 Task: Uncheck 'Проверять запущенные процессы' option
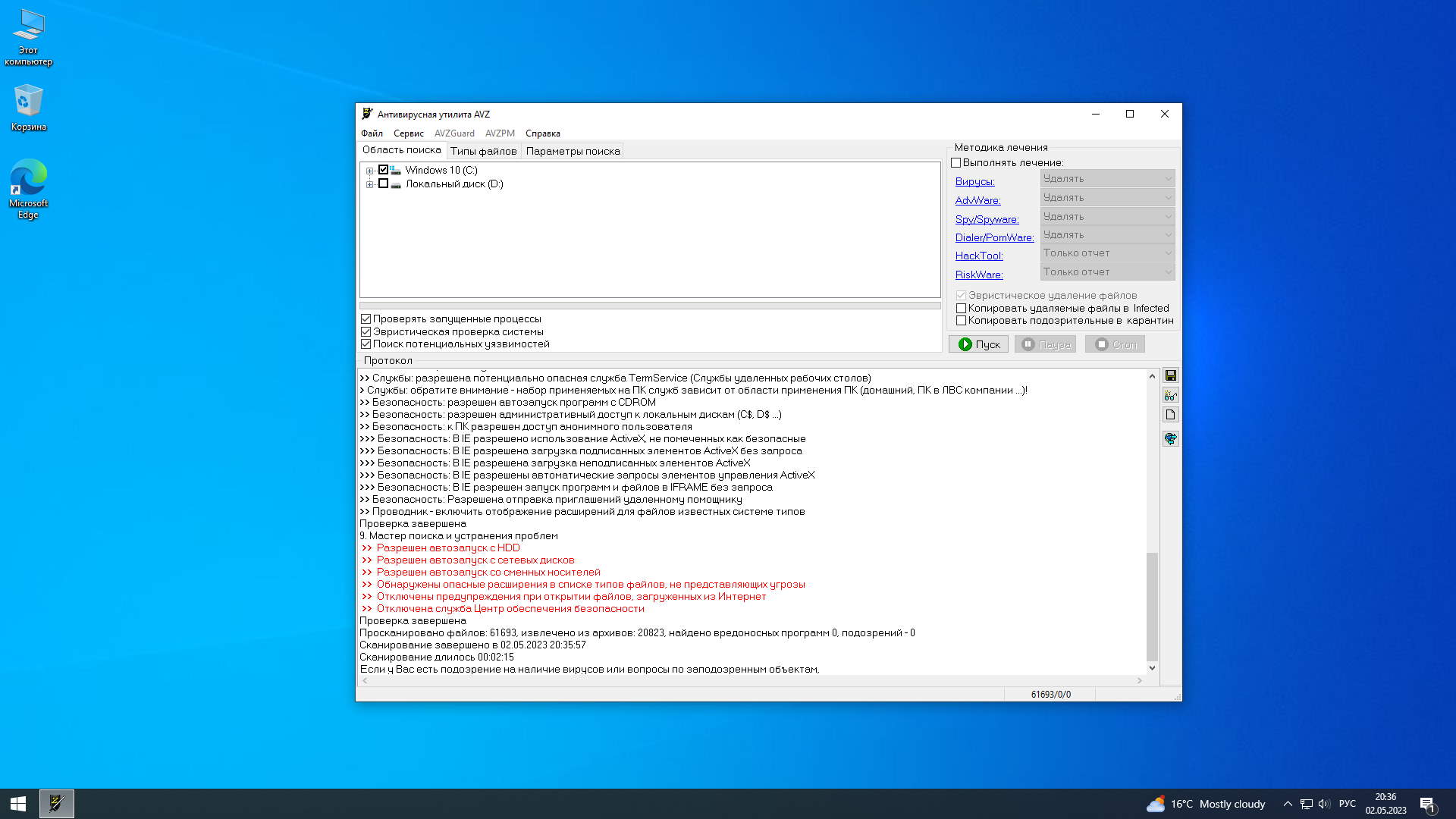pos(366,319)
